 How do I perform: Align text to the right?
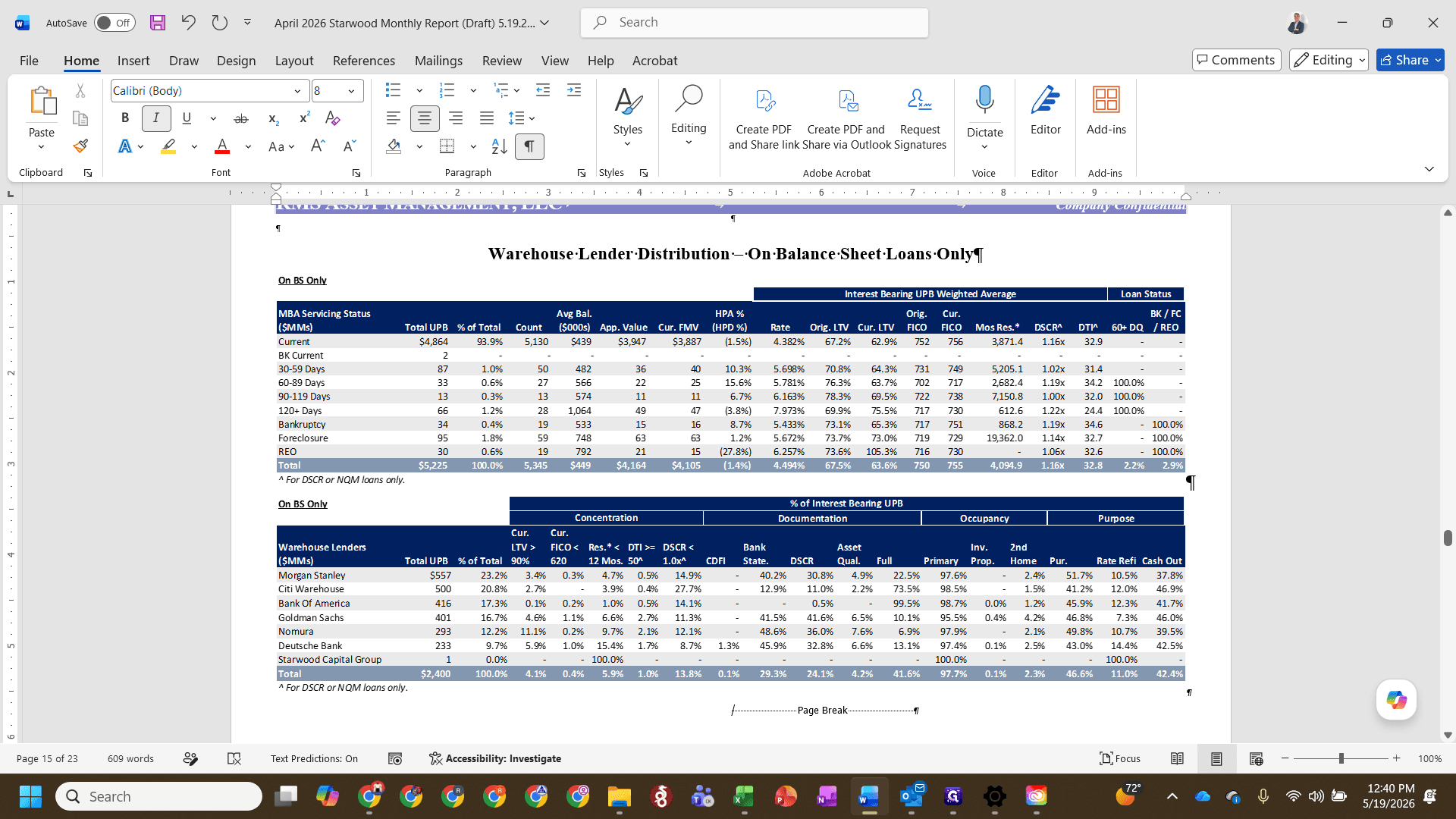(456, 118)
